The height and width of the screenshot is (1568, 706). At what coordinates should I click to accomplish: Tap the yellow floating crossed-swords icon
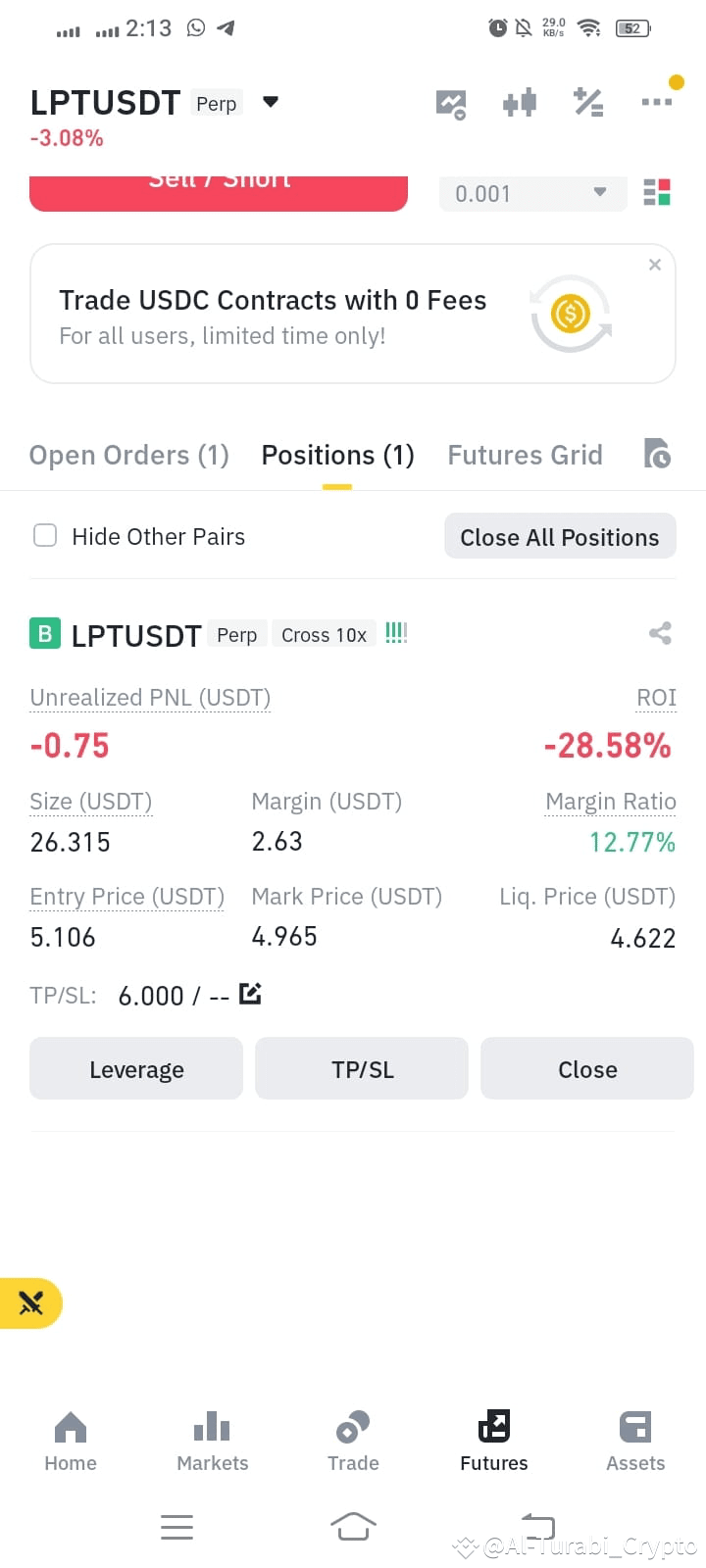(x=30, y=1303)
